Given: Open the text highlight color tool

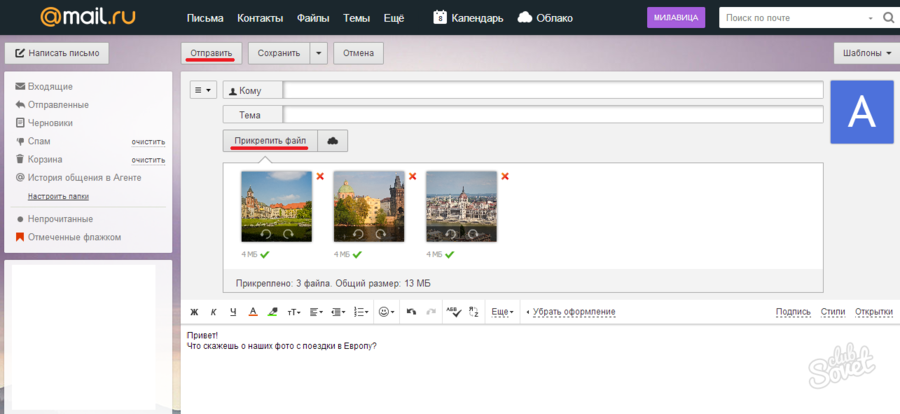Looking at the screenshot, I should (x=273, y=312).
